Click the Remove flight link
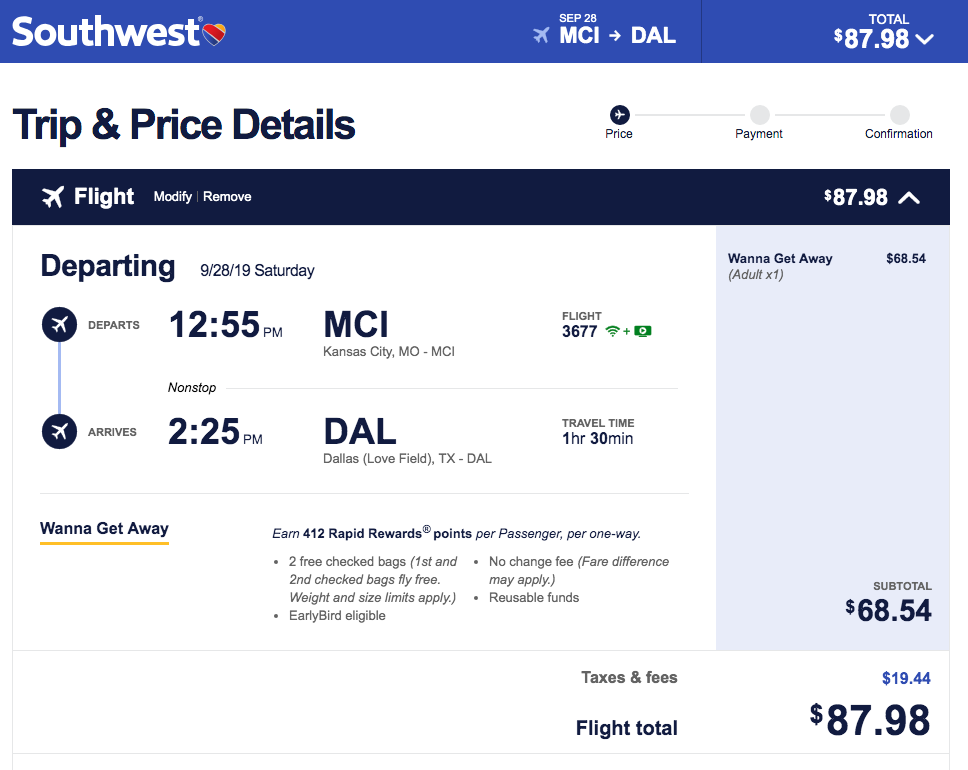The height and width of the screenshot is (770, 968). pos(227,197)
